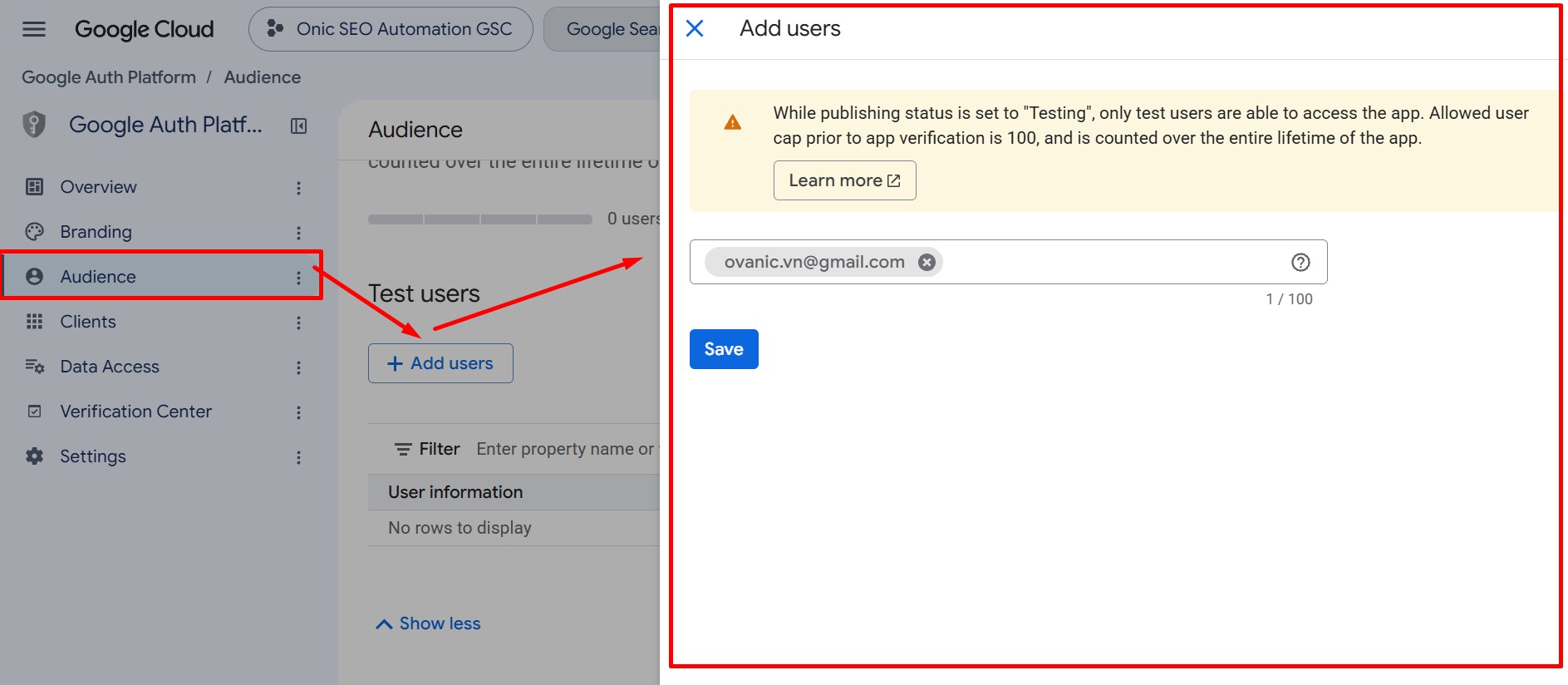Image resolution: width=1568 pixels, height=685 pixels.
Task: Open the hamburger navigation menu
Action: (34, 29)
